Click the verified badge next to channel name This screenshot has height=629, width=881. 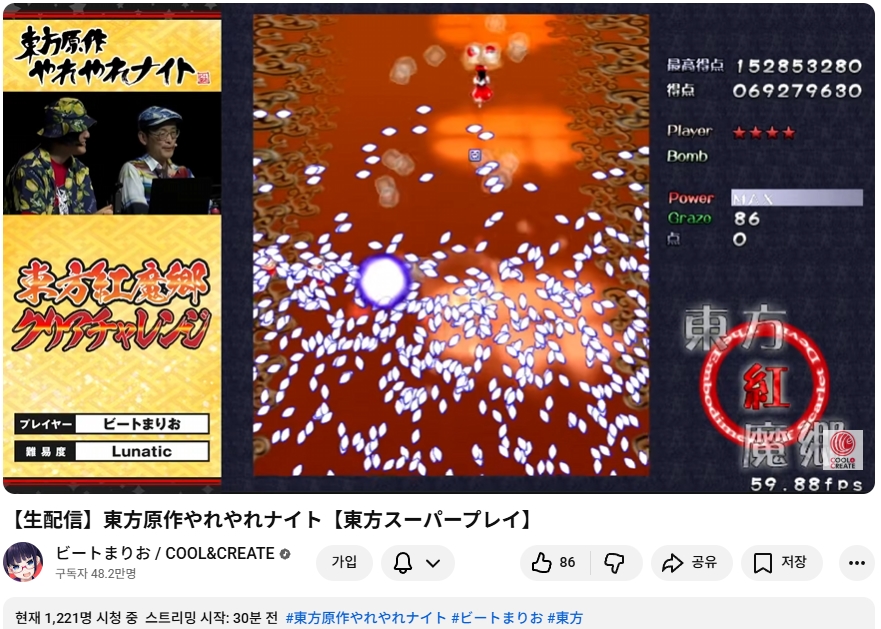pyautogui.click(x=285, y=554)
